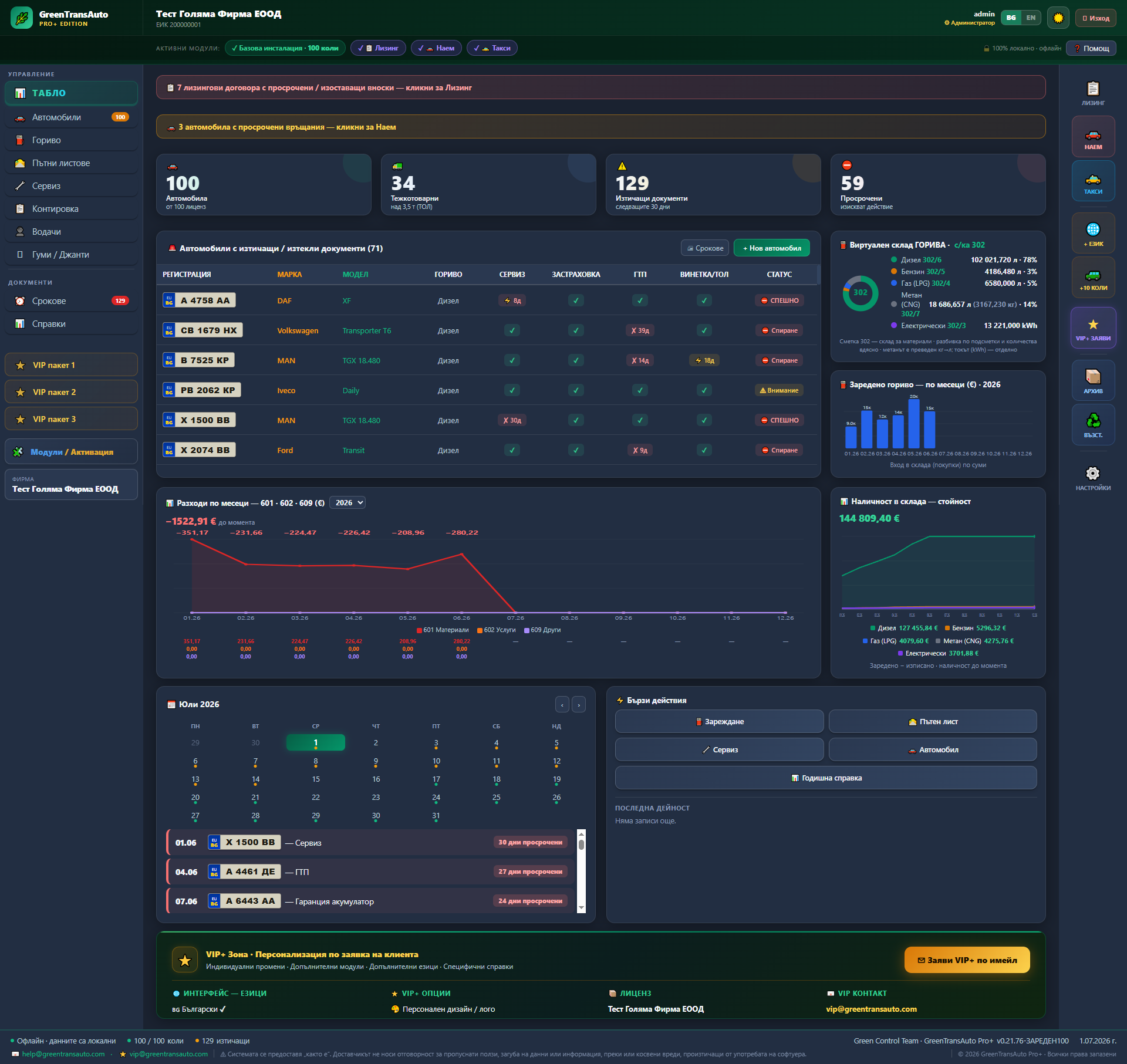
Task: Switch language to EN
Action: (1031, 18)
